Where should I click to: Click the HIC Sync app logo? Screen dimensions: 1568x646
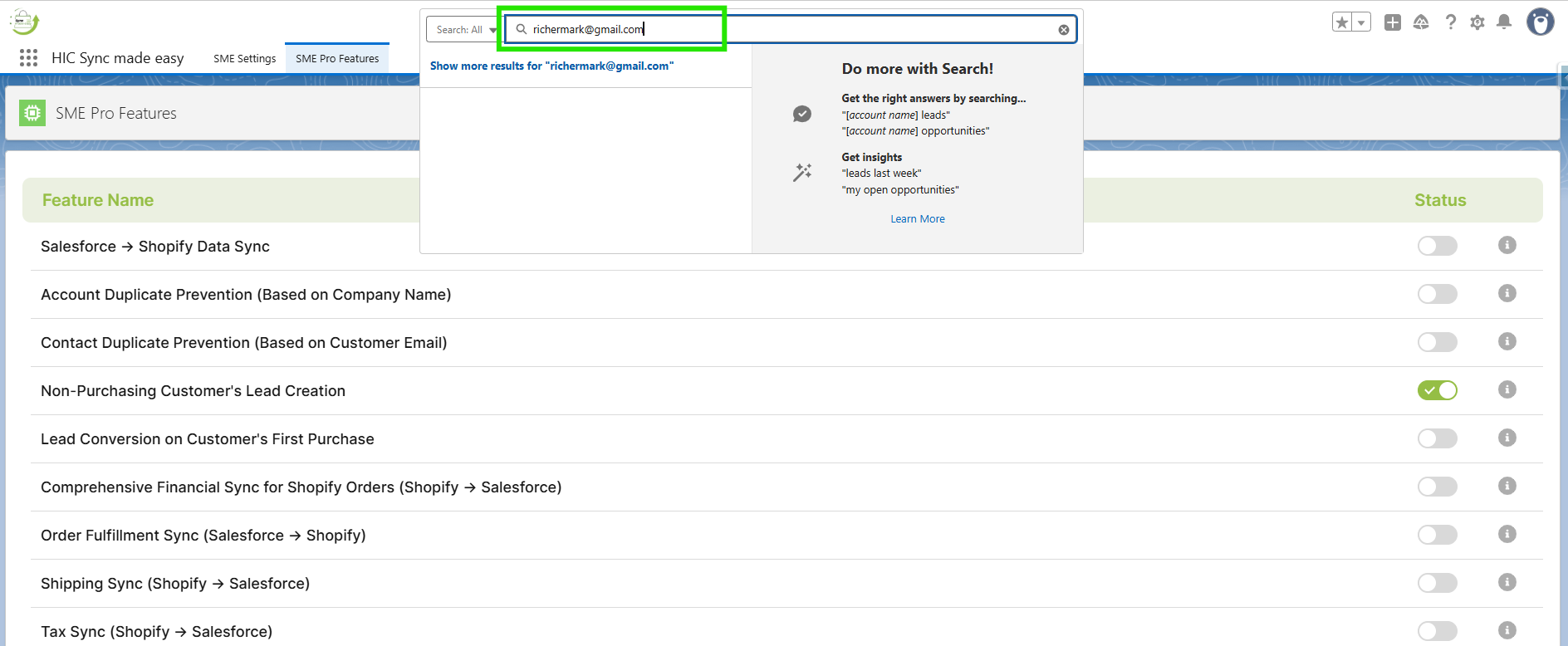point(24,22)
